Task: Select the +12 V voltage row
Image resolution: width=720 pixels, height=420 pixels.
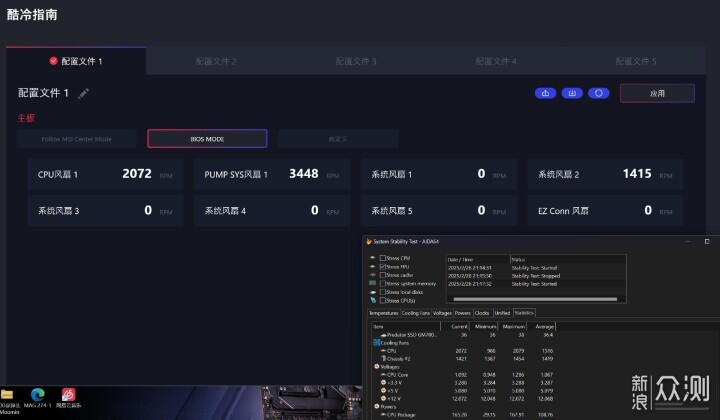Action: pyautogui.click(x=464, y=398)
